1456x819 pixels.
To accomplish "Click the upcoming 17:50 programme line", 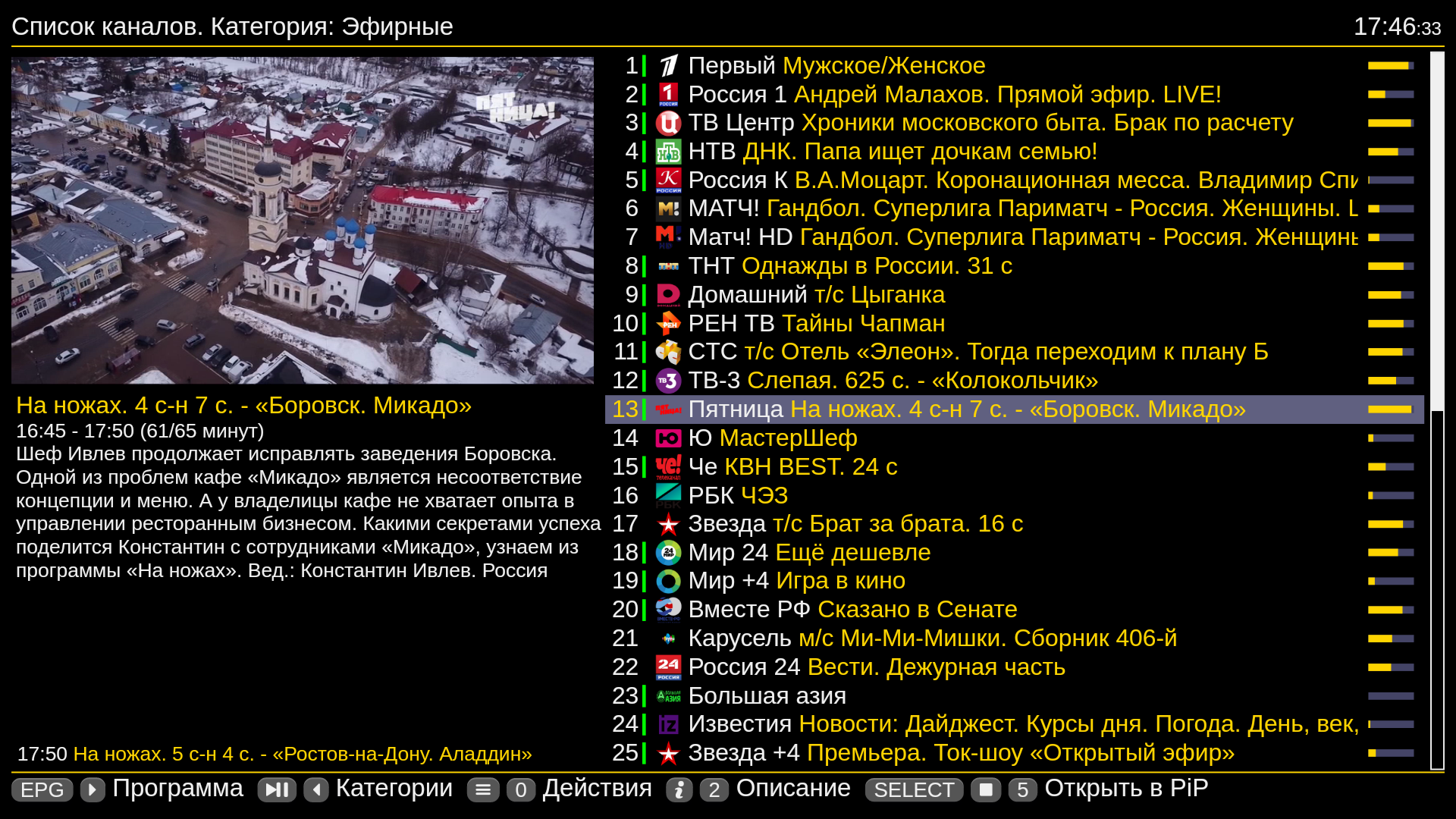I will [275, 755].
